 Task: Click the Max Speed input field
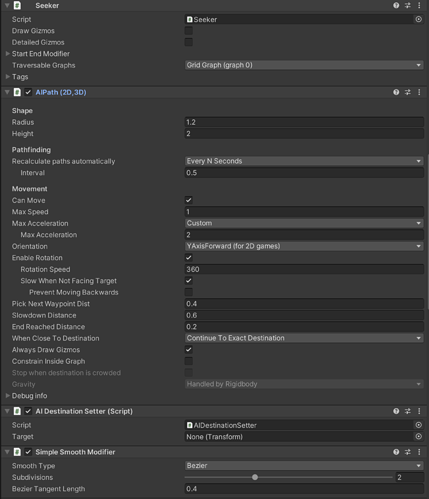304,212
